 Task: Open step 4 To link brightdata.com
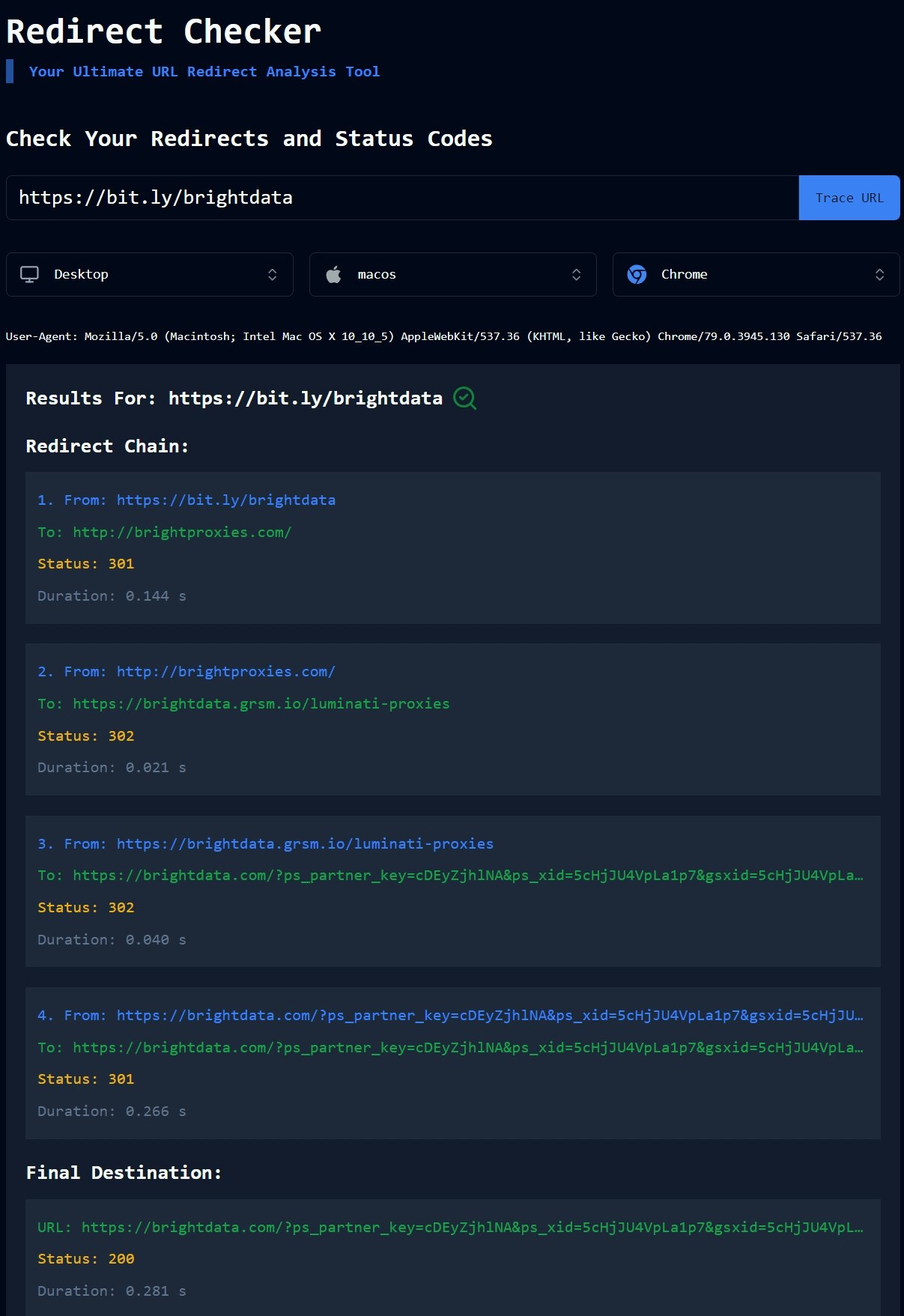[x=468, y=1047]
